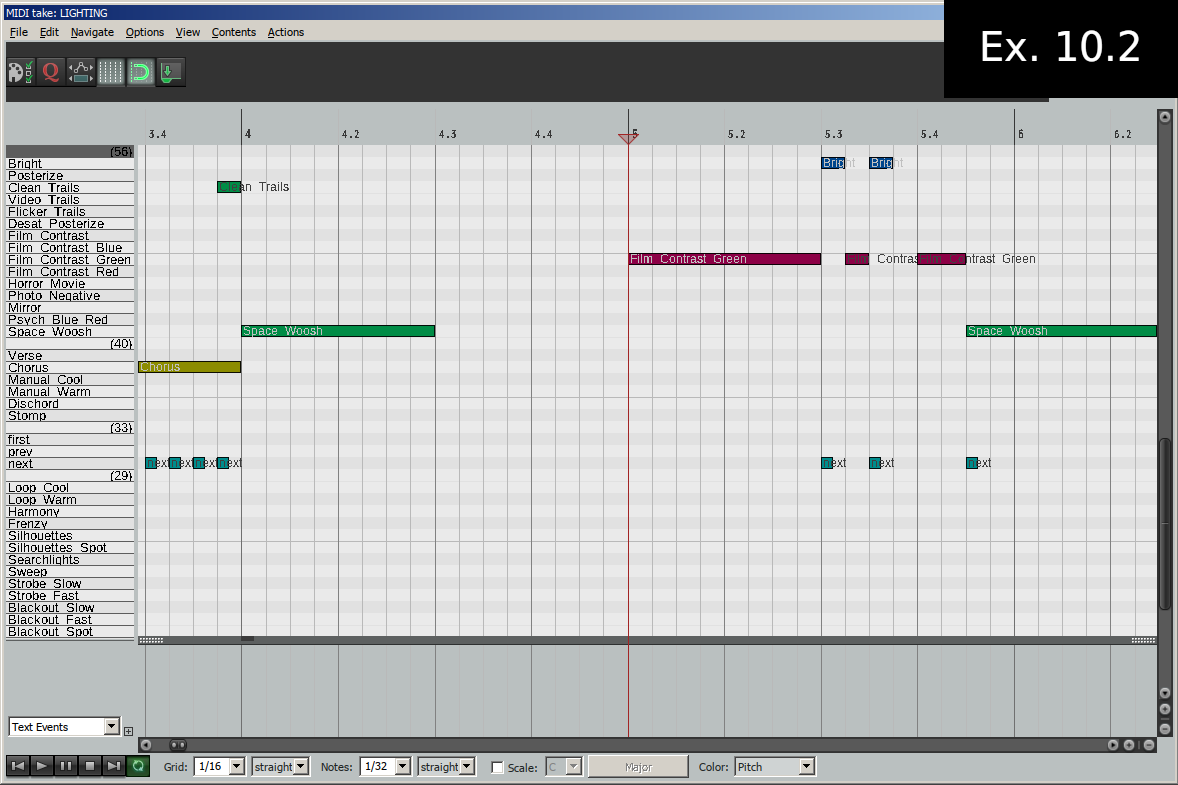
Task: Select the first blue Bright note
Action: click(833, 163)
